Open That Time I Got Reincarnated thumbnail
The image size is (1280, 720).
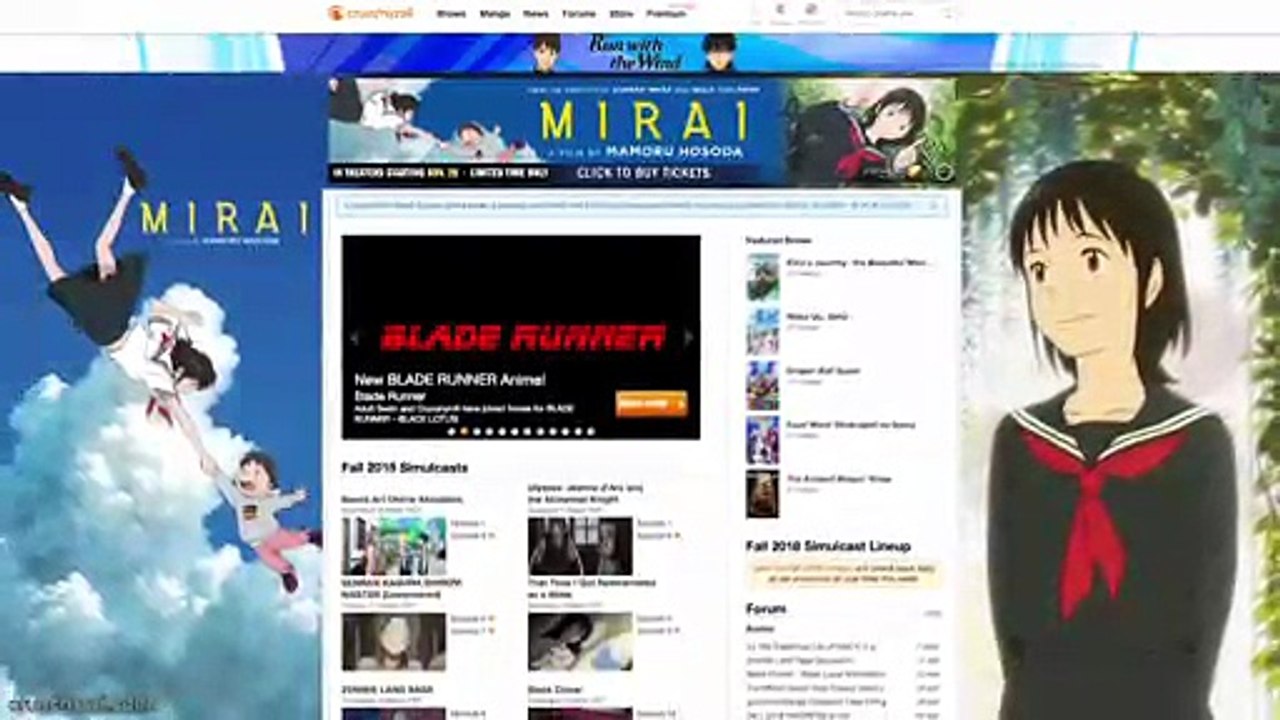580,642
